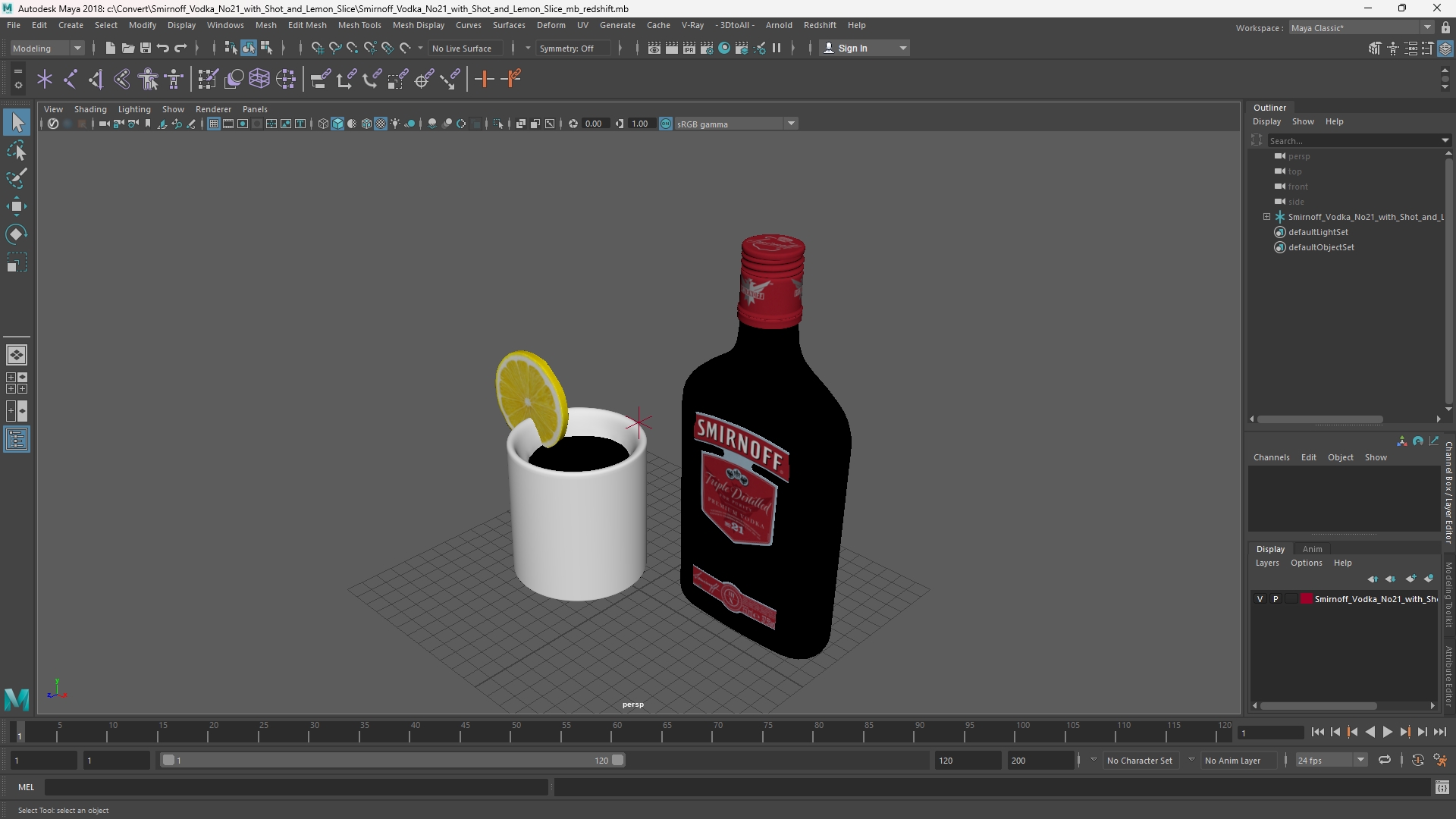
Task: Open the viewport Shading menu
Action: pos(90,109)
